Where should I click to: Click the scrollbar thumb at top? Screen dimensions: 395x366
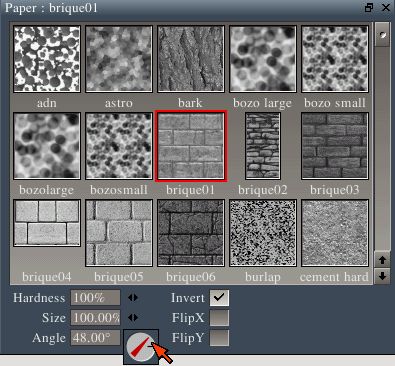[x=382, y=35]
